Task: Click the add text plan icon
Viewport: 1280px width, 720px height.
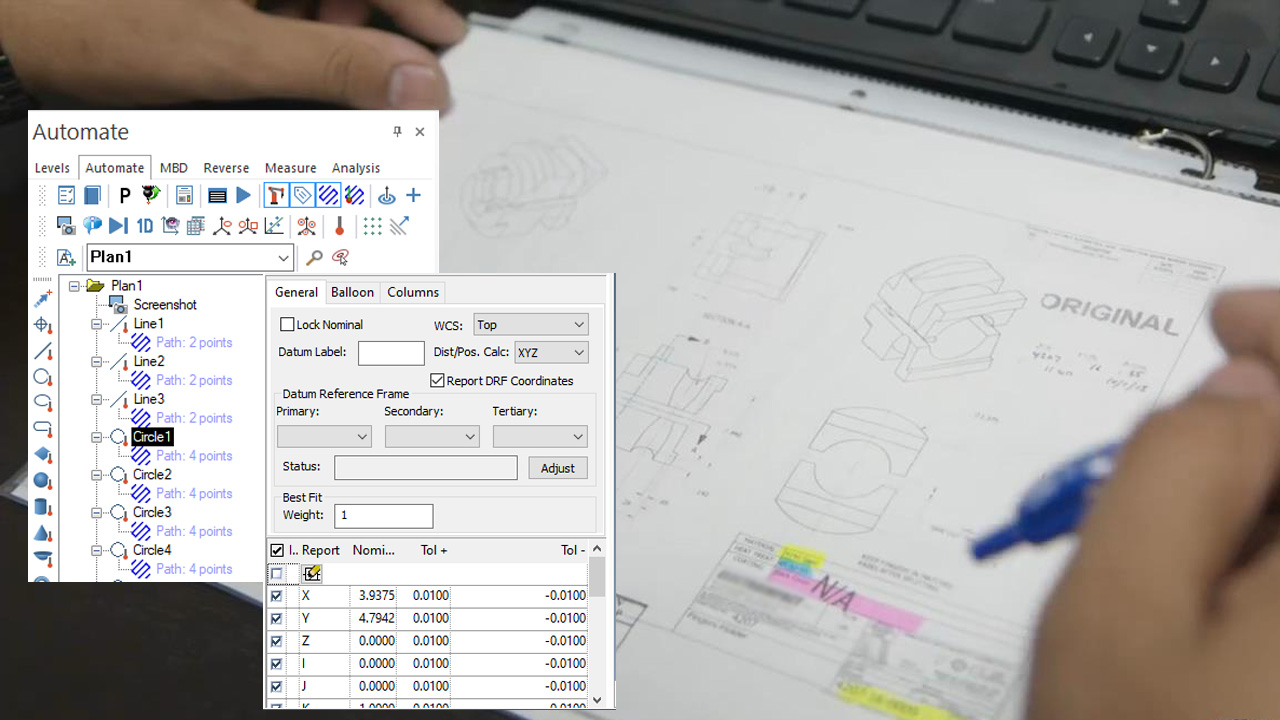Action: coord(66,258)
